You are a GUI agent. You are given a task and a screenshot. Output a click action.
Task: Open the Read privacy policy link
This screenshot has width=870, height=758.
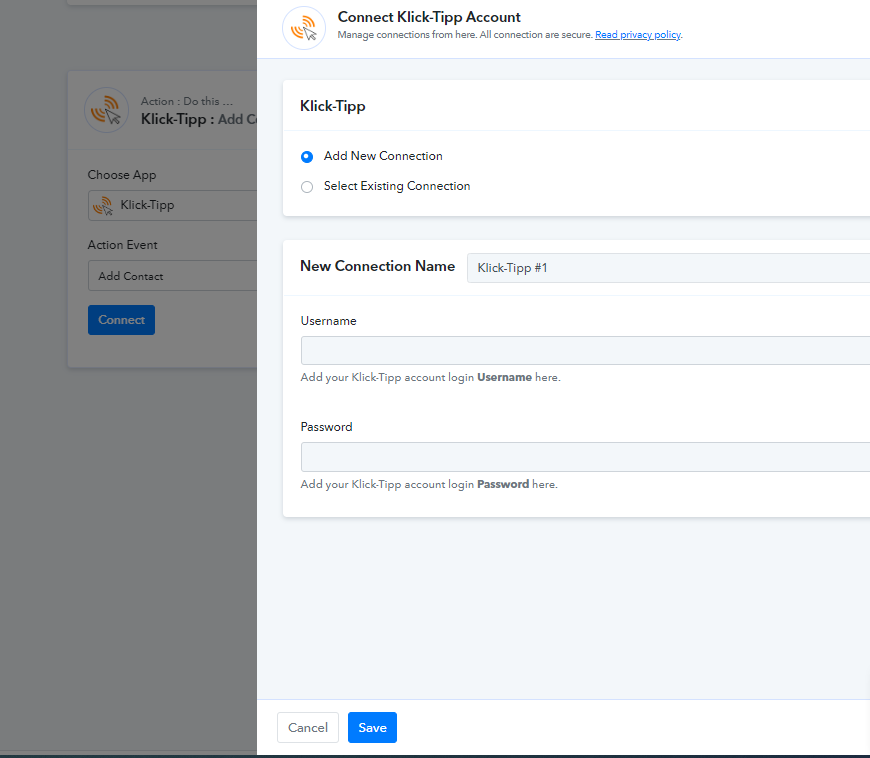coord(638,34)
